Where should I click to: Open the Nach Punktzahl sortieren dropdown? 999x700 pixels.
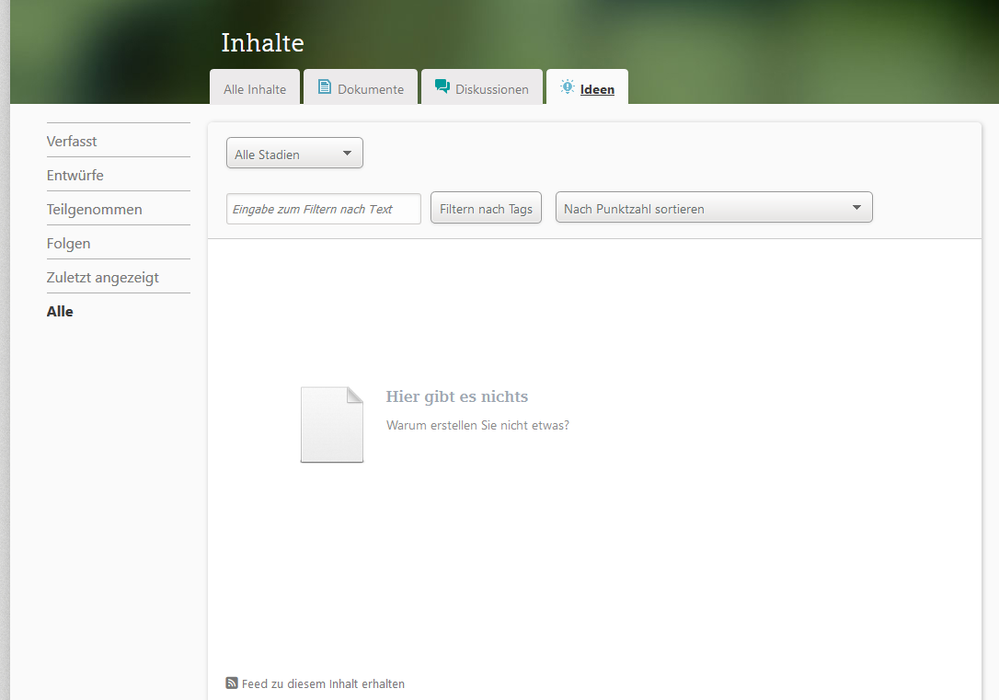(714, 208)
